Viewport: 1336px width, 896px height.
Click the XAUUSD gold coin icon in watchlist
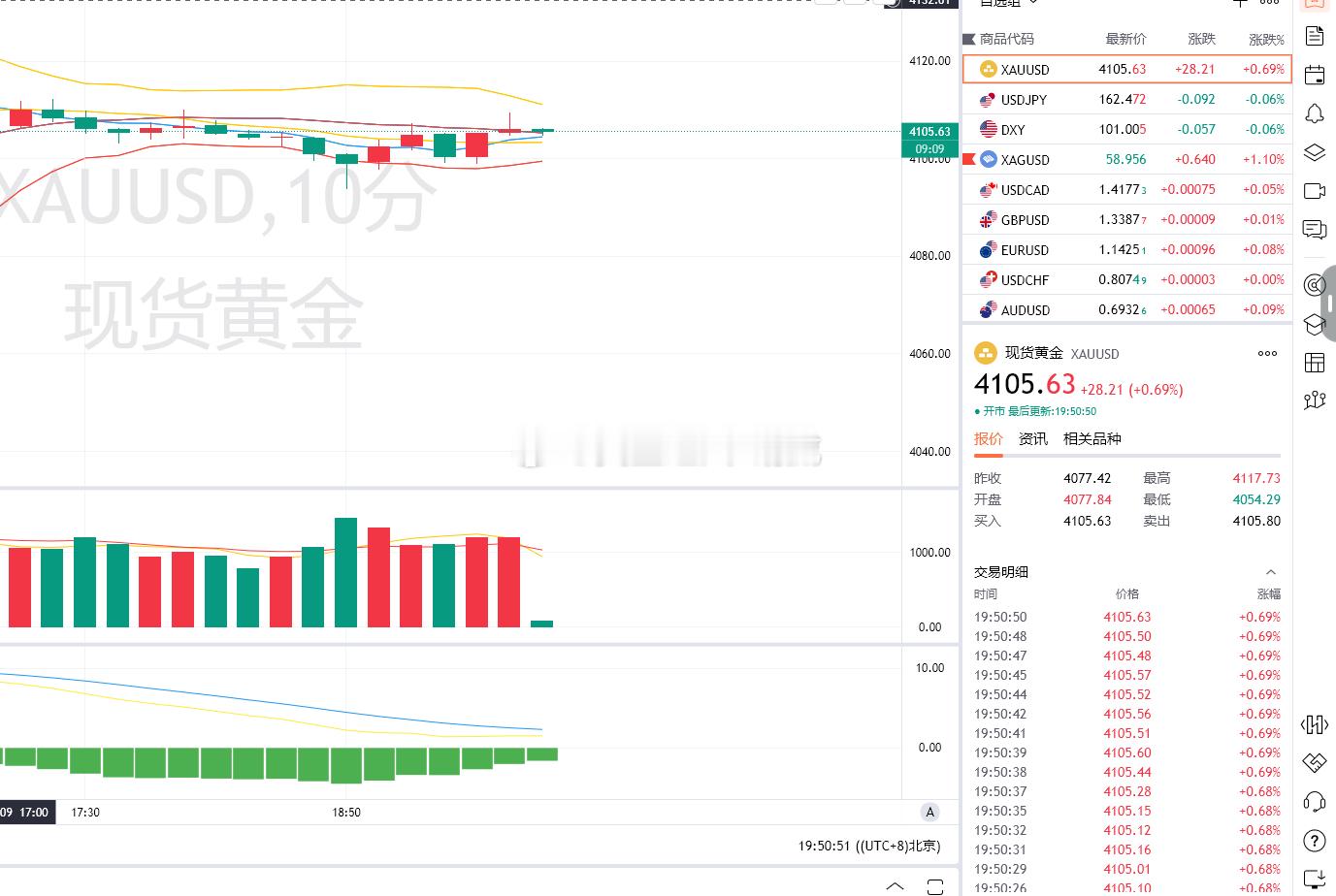pyautogui.click(x=988, y=69)
